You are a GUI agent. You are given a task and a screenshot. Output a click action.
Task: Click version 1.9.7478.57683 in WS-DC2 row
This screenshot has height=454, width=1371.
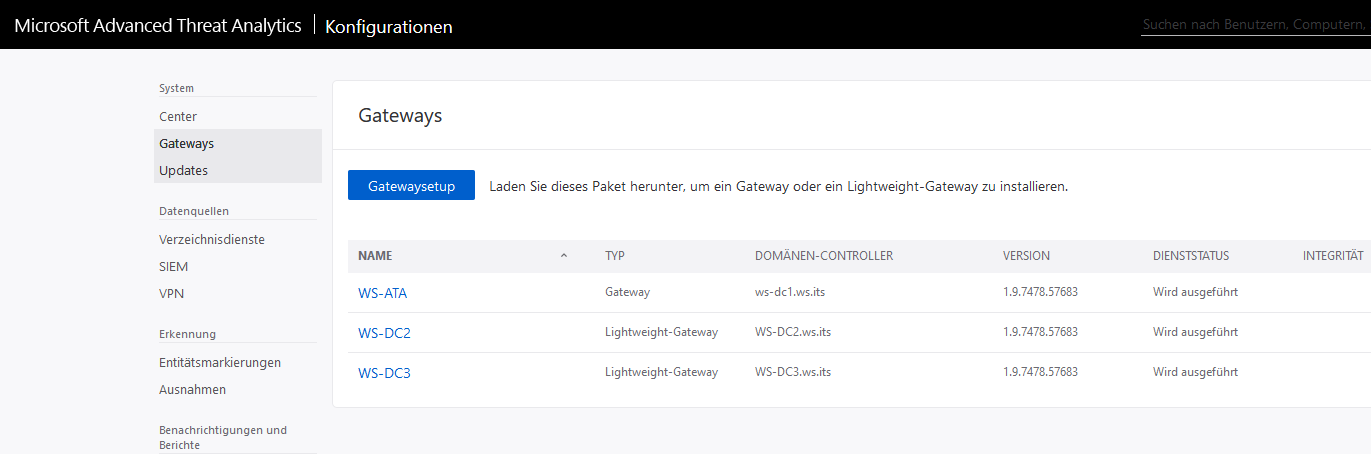(x=1040, y=332)
